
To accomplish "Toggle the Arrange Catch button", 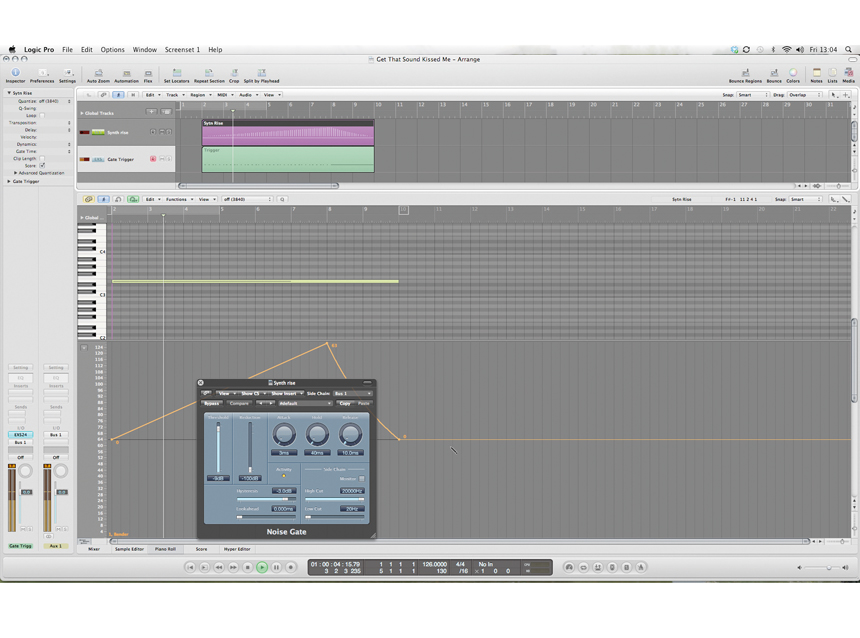I will click(118, 95).
